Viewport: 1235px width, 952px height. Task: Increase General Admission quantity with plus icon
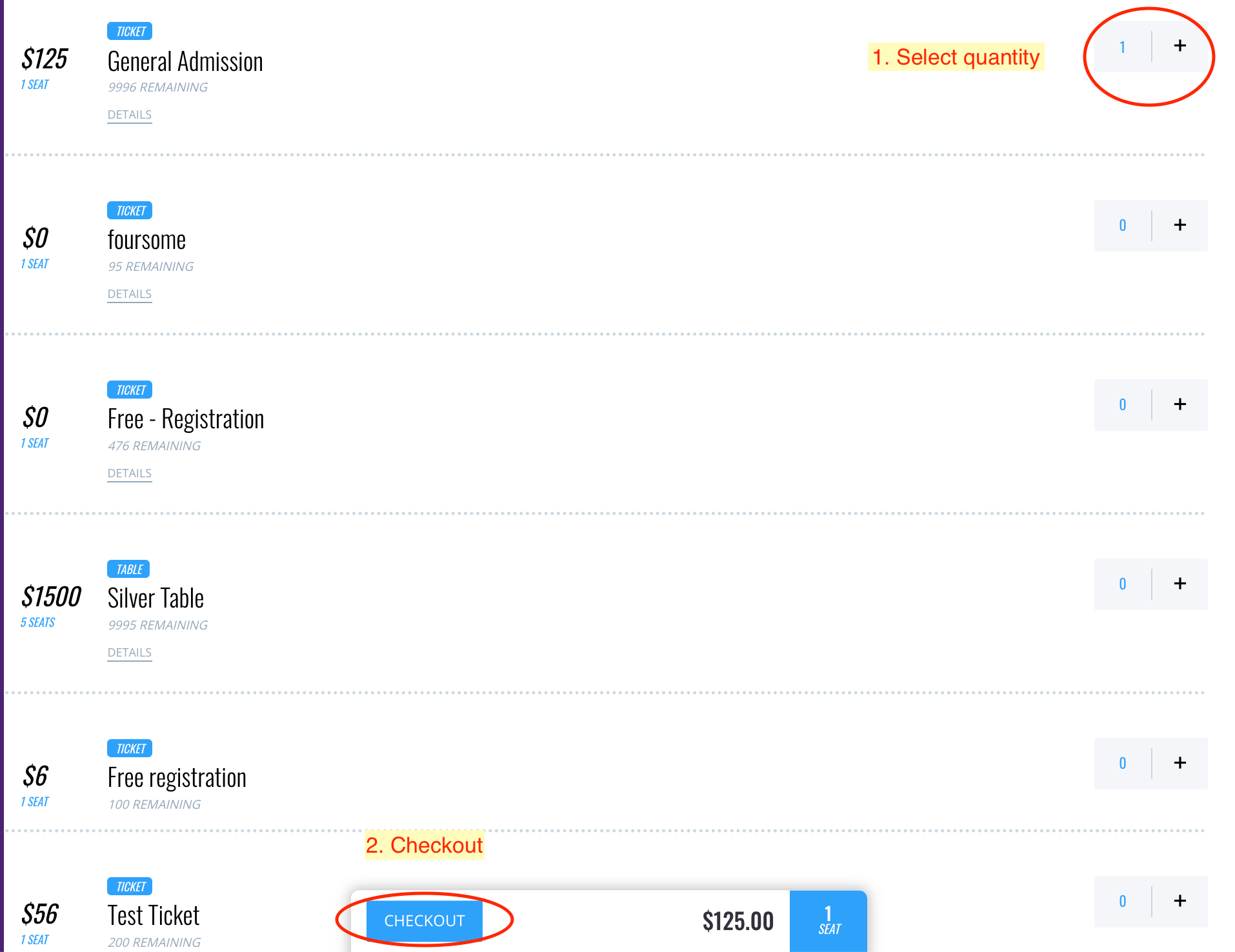pos(1180,46)
